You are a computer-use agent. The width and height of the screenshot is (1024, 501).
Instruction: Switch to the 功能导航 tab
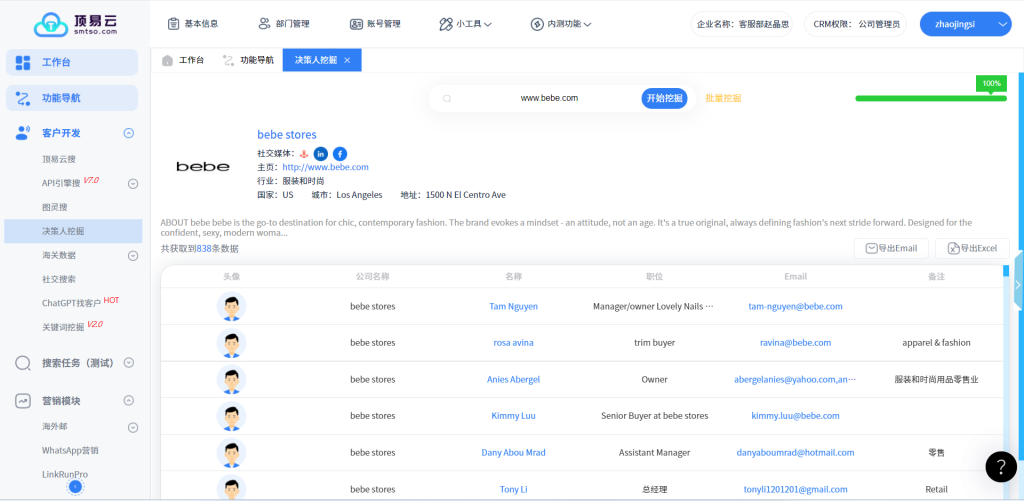(248, 61)
